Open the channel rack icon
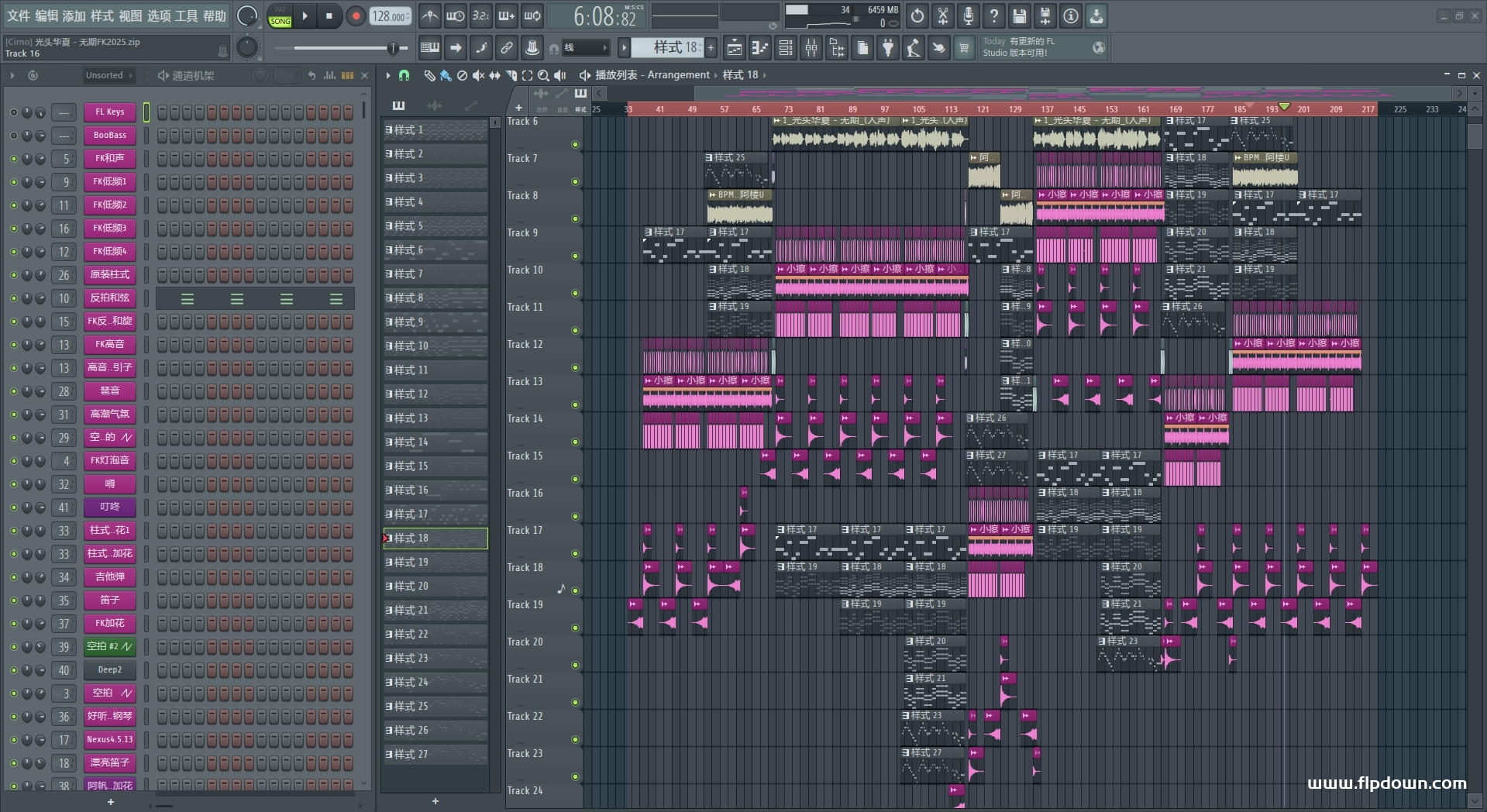The width and height of the screenshot is (1487, 812). point(785,48)
